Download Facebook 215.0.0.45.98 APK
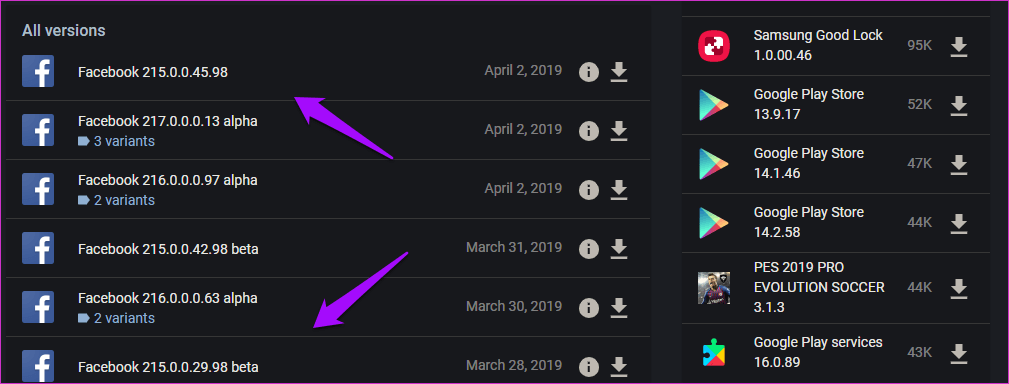 pyautogui.click(x=618, y=72)
